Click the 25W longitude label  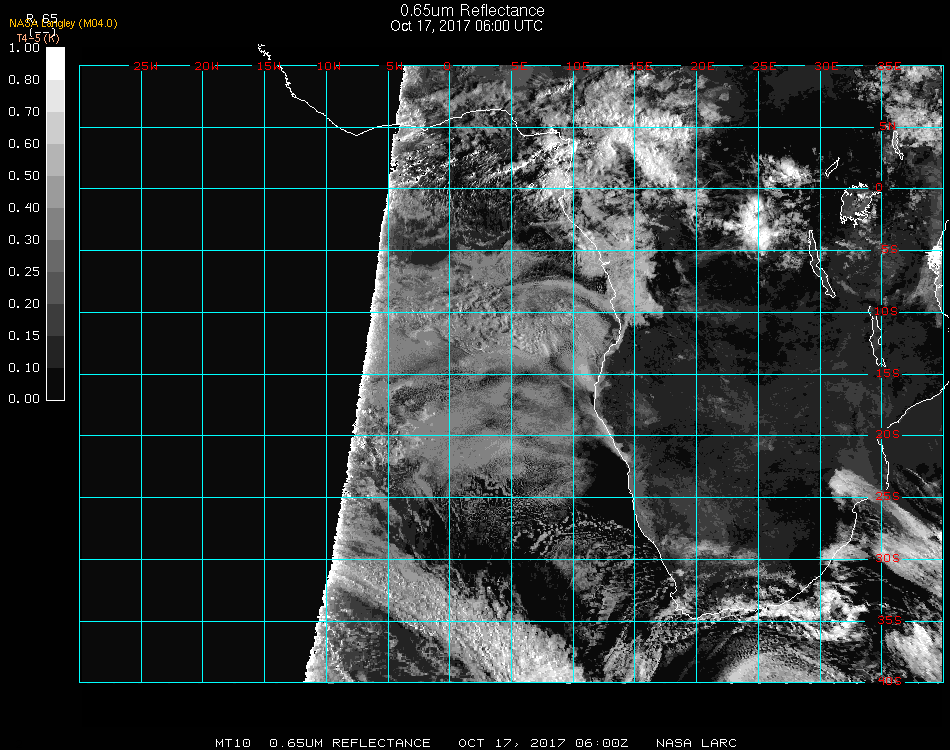146,67
